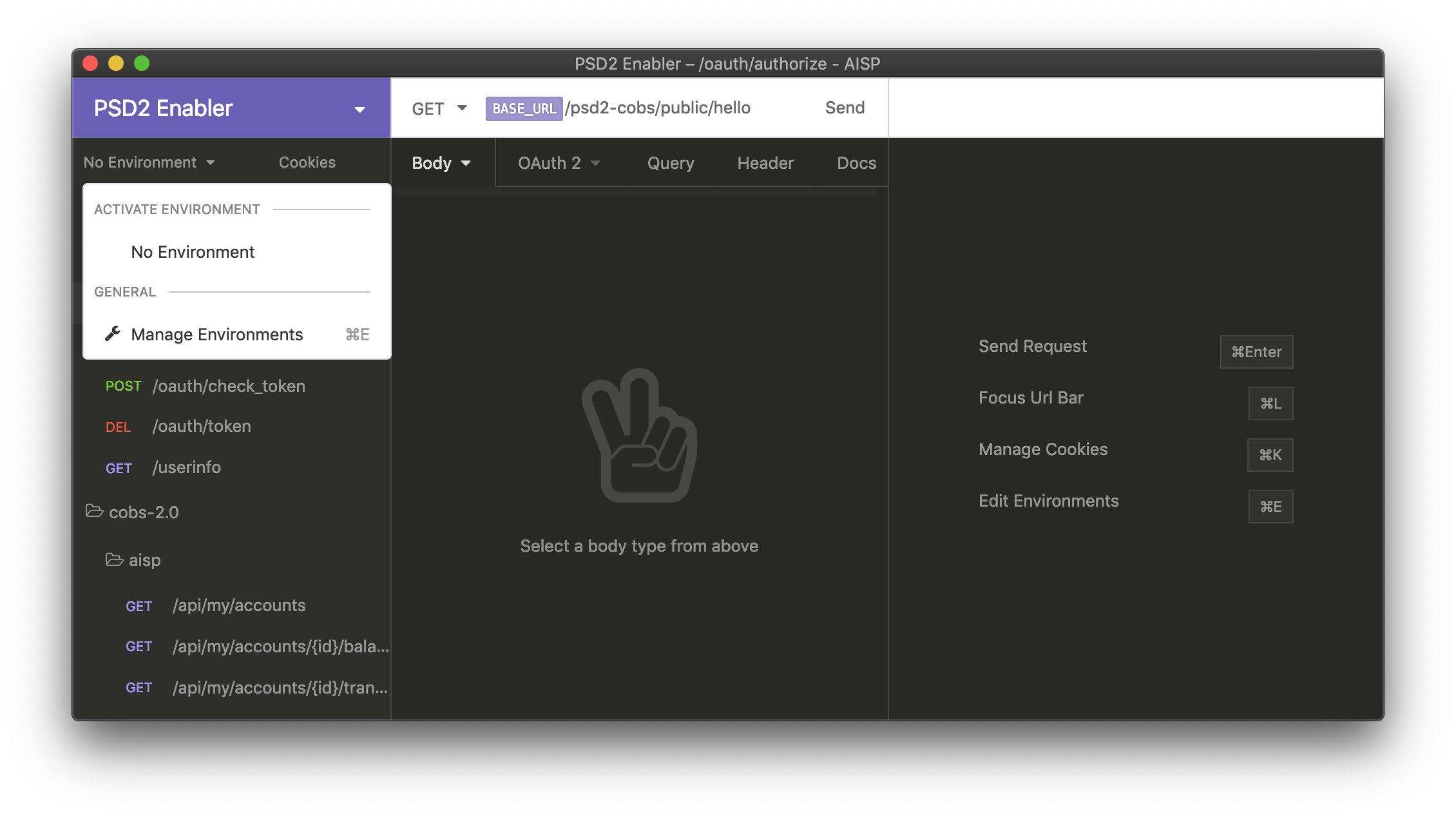Click the Focus Url Bar label
The height and width of the screenshot is (816, 1456).
pyautogui.click(x=1031, y=398)
